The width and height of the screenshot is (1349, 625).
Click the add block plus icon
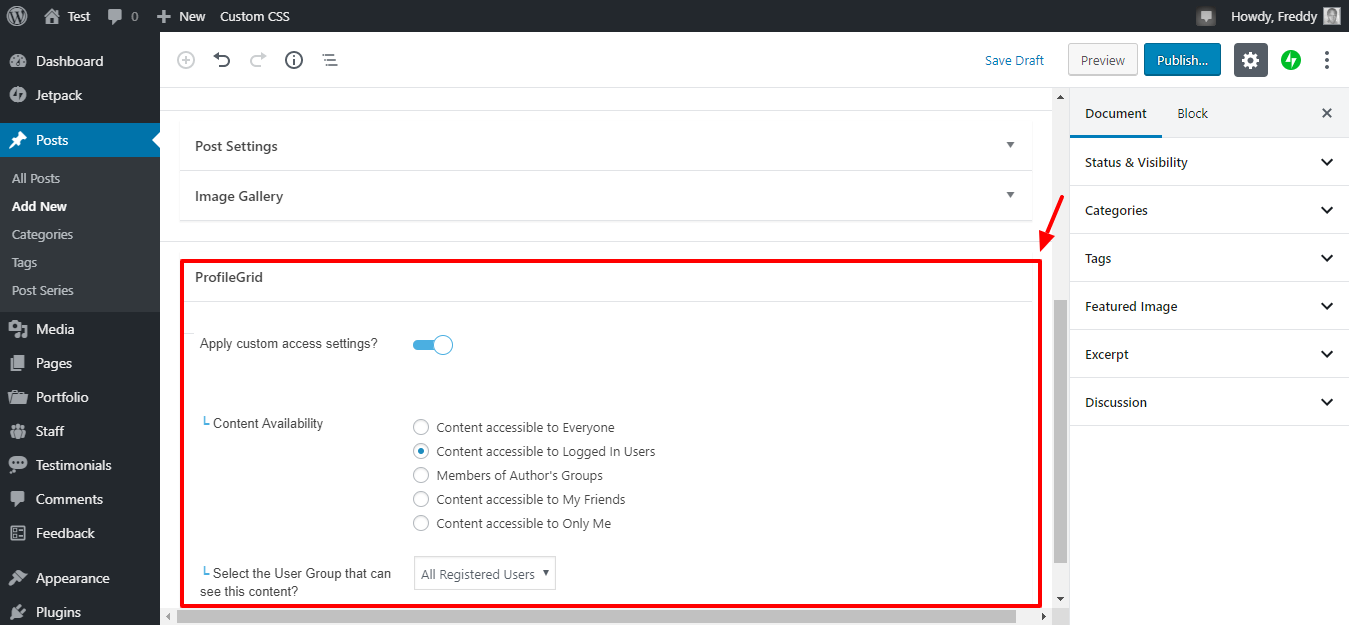click(186, 60)
